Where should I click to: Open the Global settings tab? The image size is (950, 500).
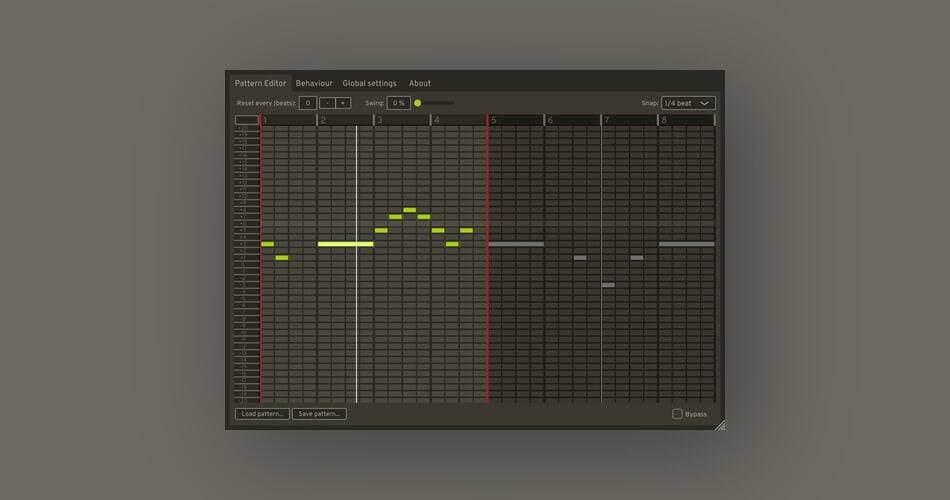tap(370, 83)
